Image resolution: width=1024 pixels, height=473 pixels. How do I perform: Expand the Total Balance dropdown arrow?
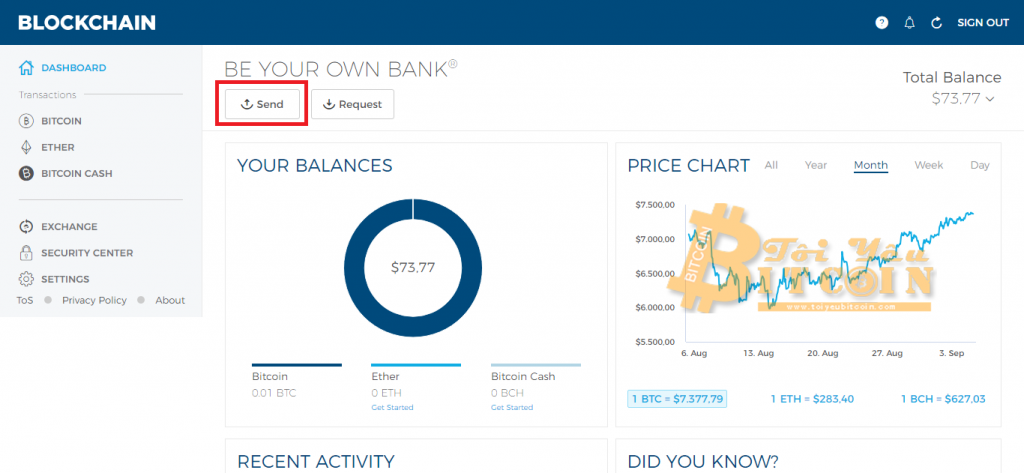coord(991,98)
